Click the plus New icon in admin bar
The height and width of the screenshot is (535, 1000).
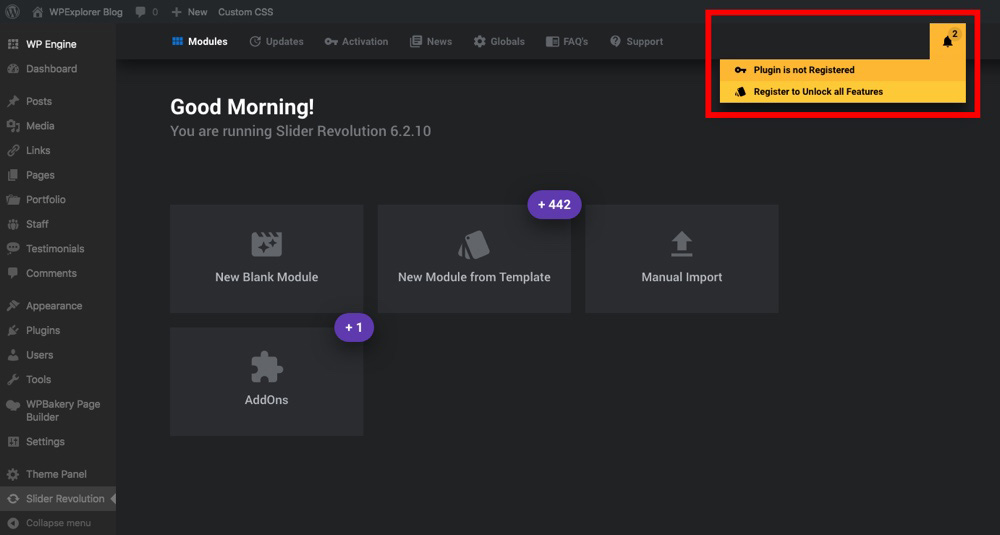(x=177, y=12)
